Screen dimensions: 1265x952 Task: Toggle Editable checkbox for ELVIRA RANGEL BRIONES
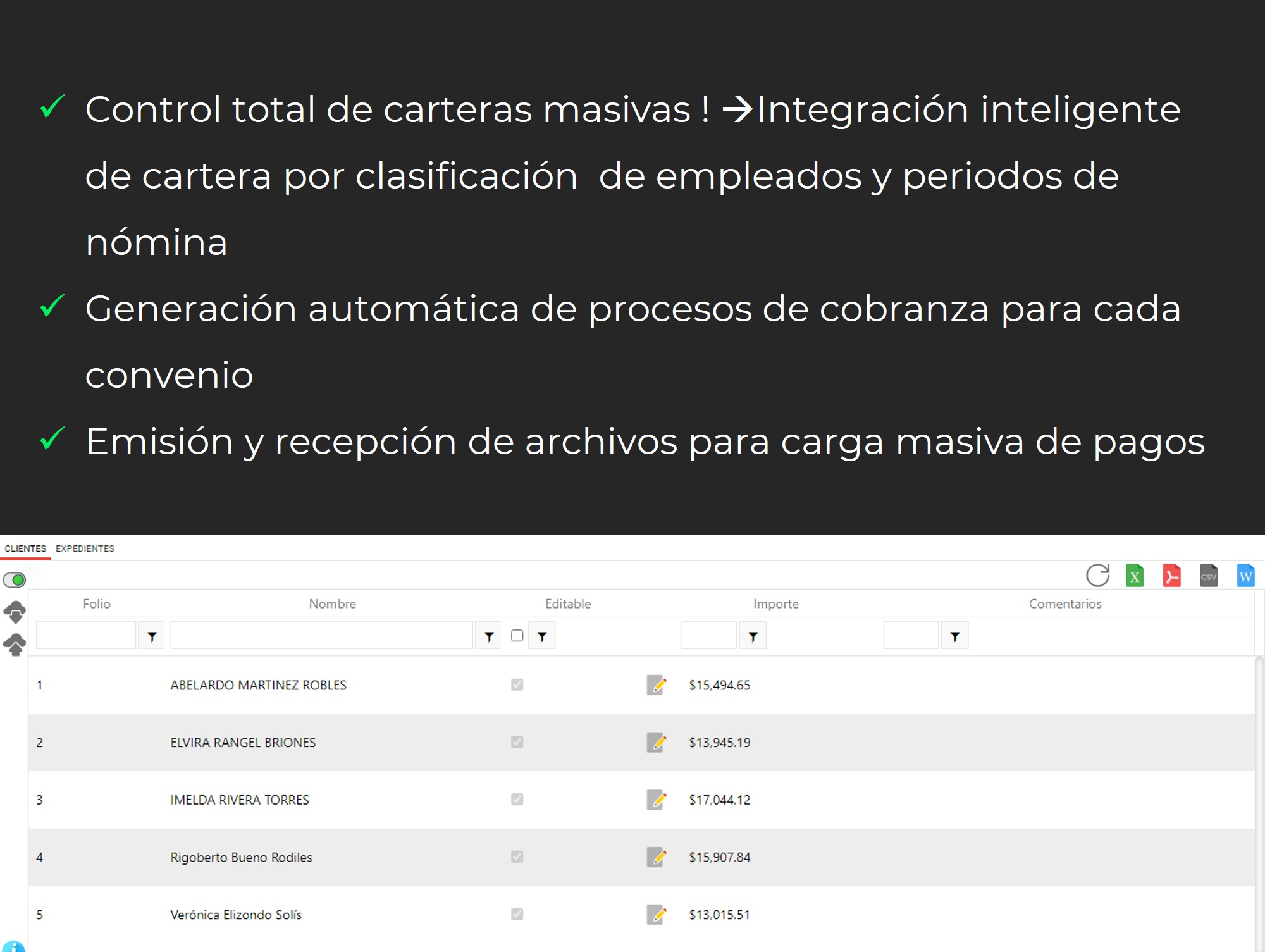click(517, 742)
